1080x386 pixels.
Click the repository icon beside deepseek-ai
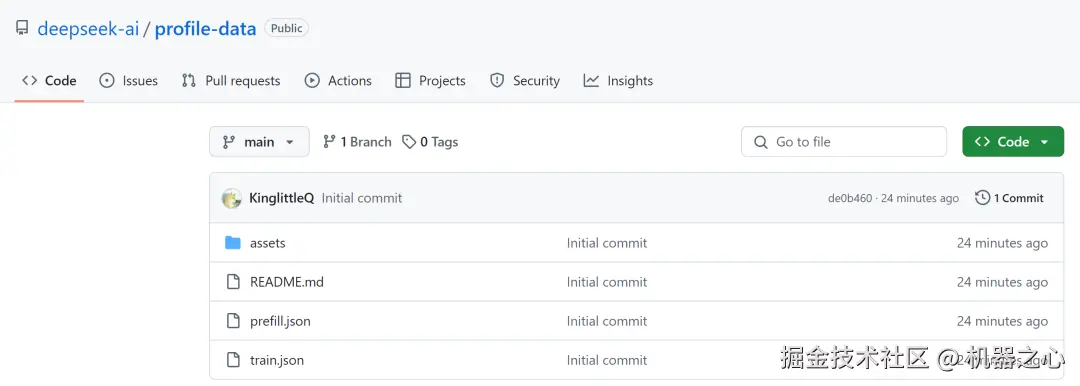[x=22, y=28]
